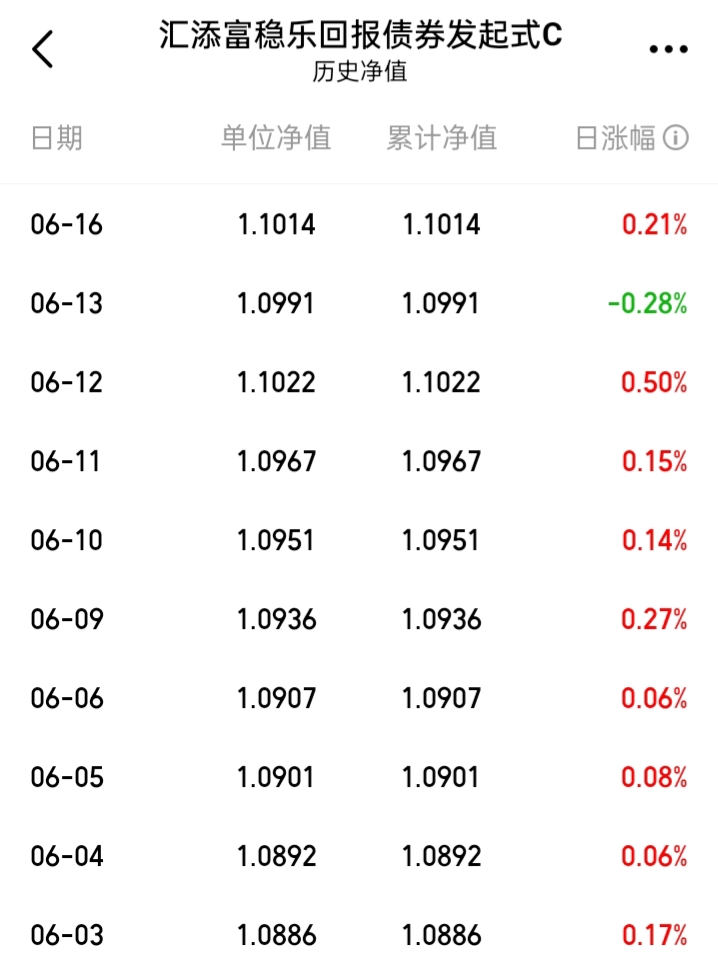Open the three-dot more options menu
Screen dimensions: 718x973
pyautogui.click(x=668, y=49)
